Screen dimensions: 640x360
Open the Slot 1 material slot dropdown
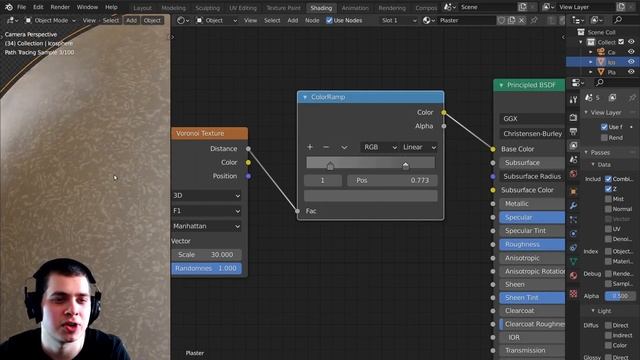tap(398, 20)
